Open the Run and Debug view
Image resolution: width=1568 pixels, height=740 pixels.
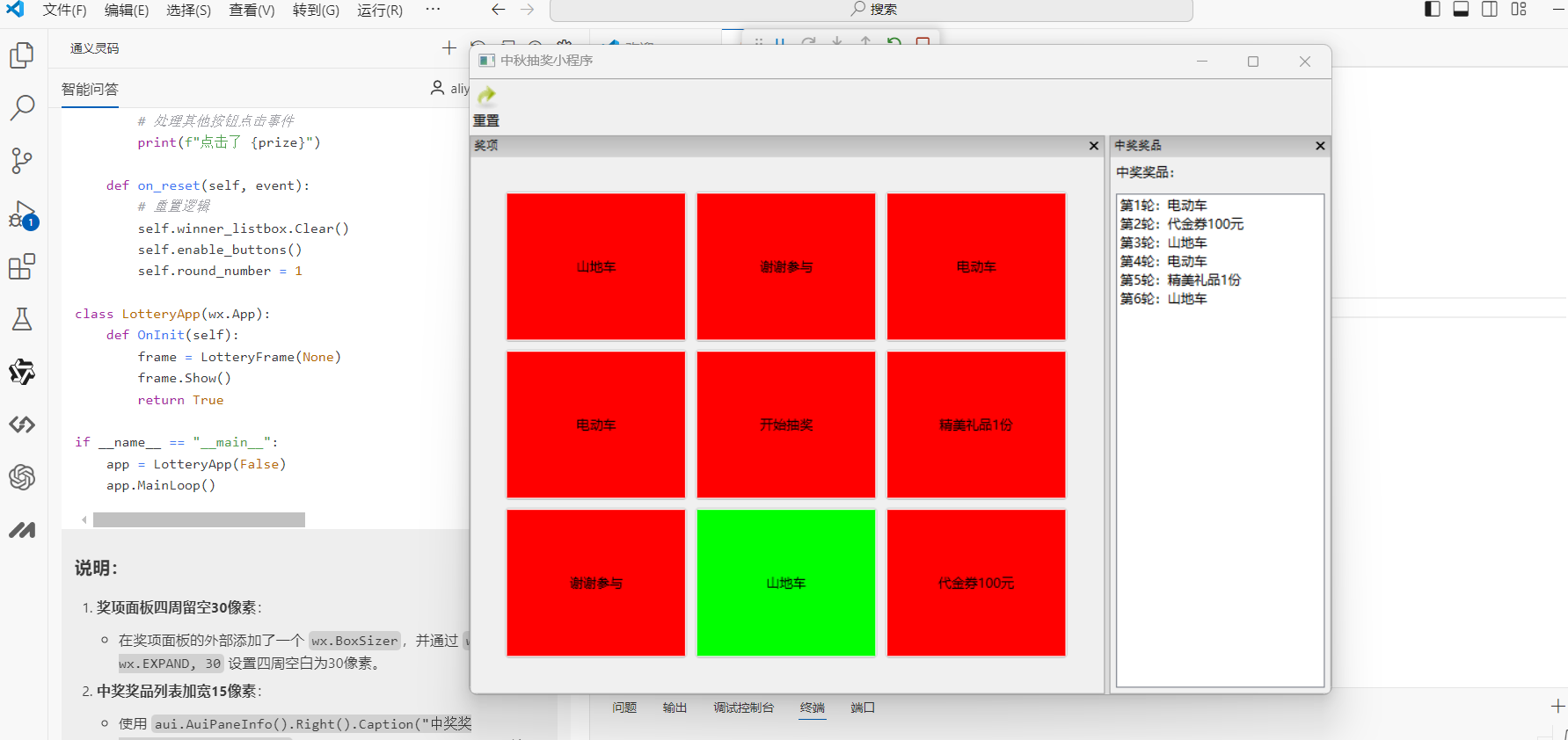(22, 214)
